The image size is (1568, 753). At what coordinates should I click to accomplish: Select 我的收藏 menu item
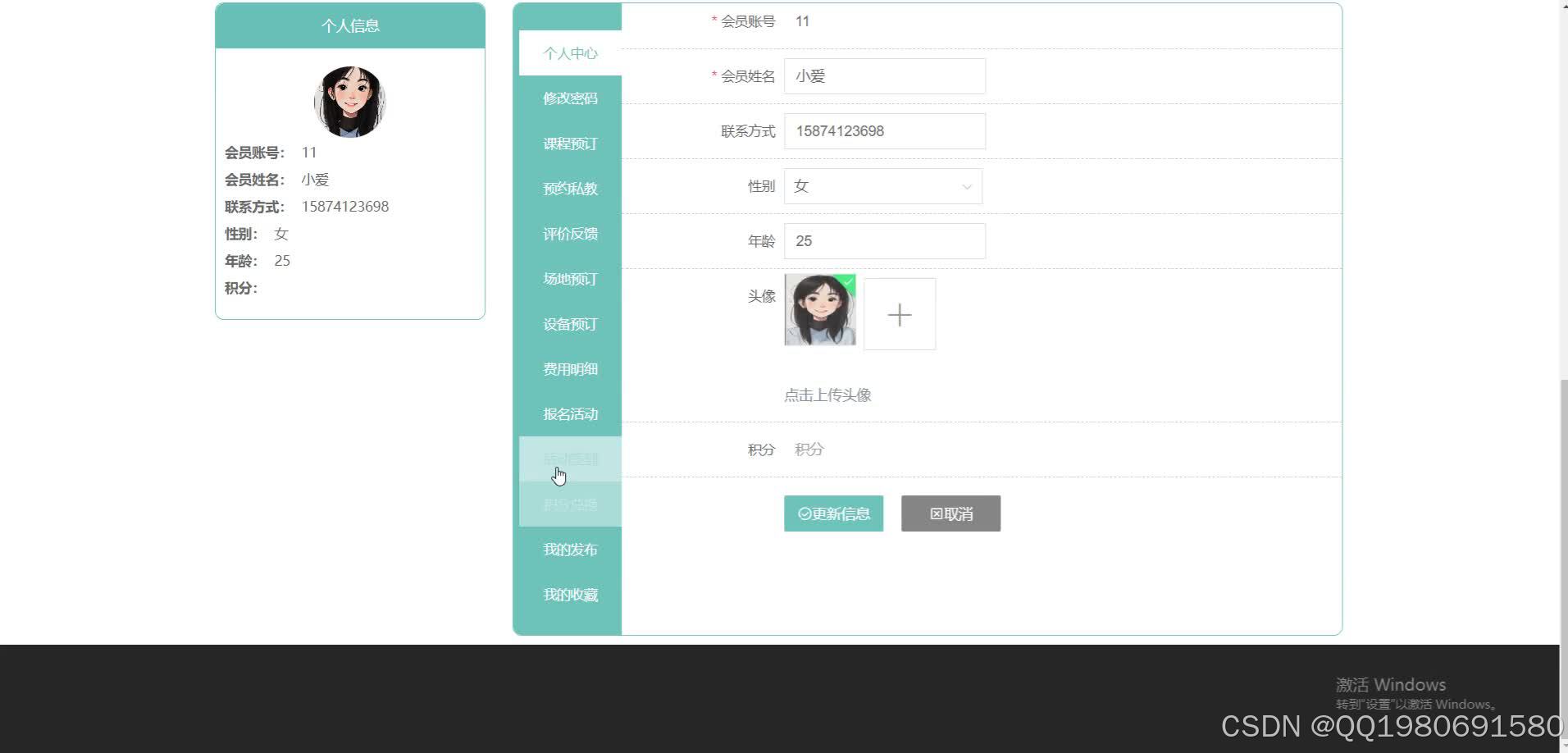571,595
